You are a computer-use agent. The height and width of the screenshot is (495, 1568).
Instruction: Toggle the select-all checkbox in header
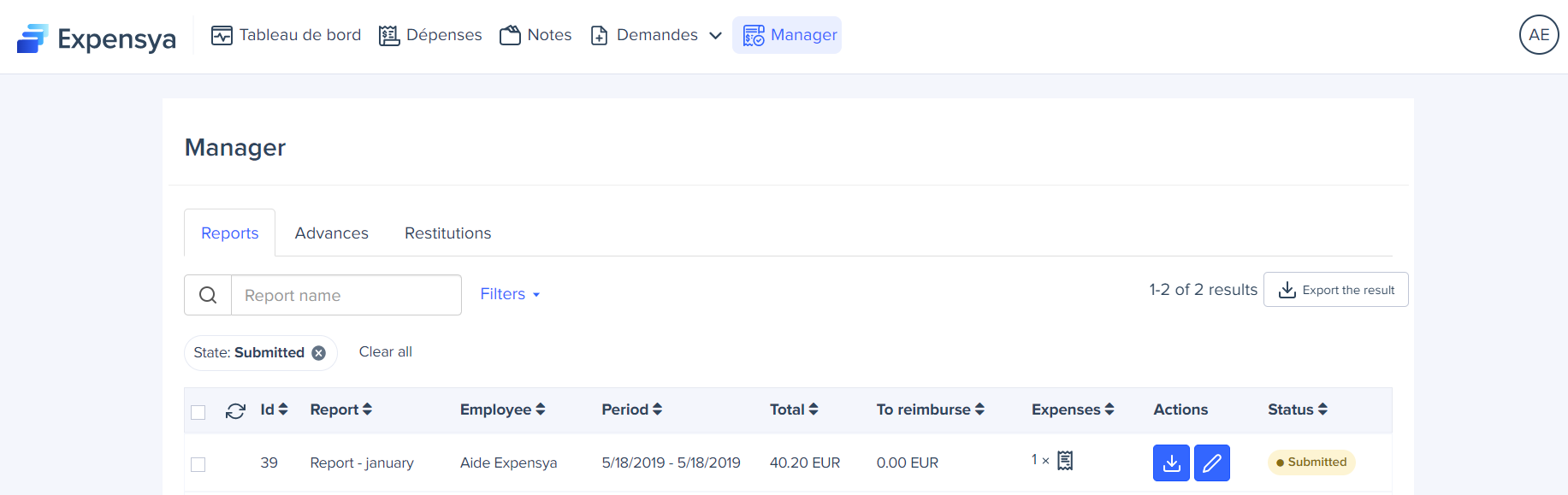tap(198, 412)
